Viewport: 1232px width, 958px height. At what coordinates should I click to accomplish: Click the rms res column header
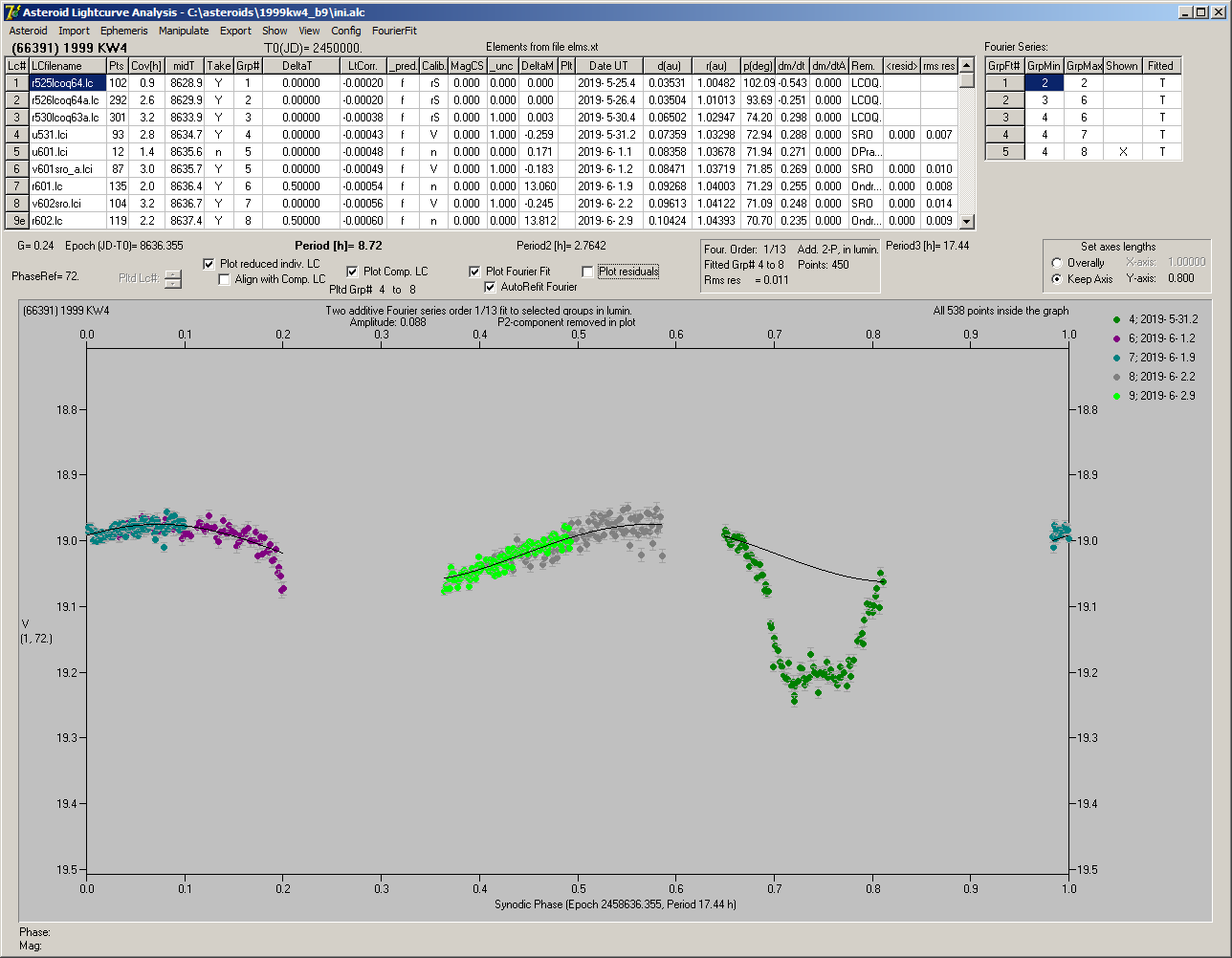939,66
